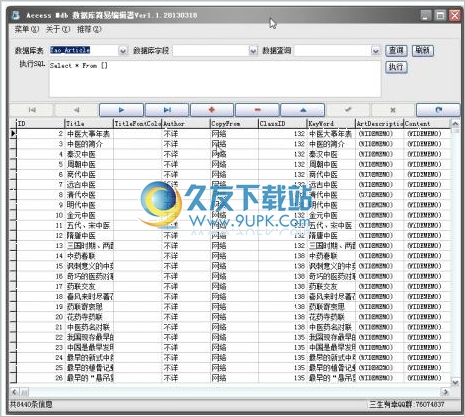The image size is (465, 417).
Task: Click horizontal scrollbar right arrow
Action: pyautogui.click(x=446, y=392)
